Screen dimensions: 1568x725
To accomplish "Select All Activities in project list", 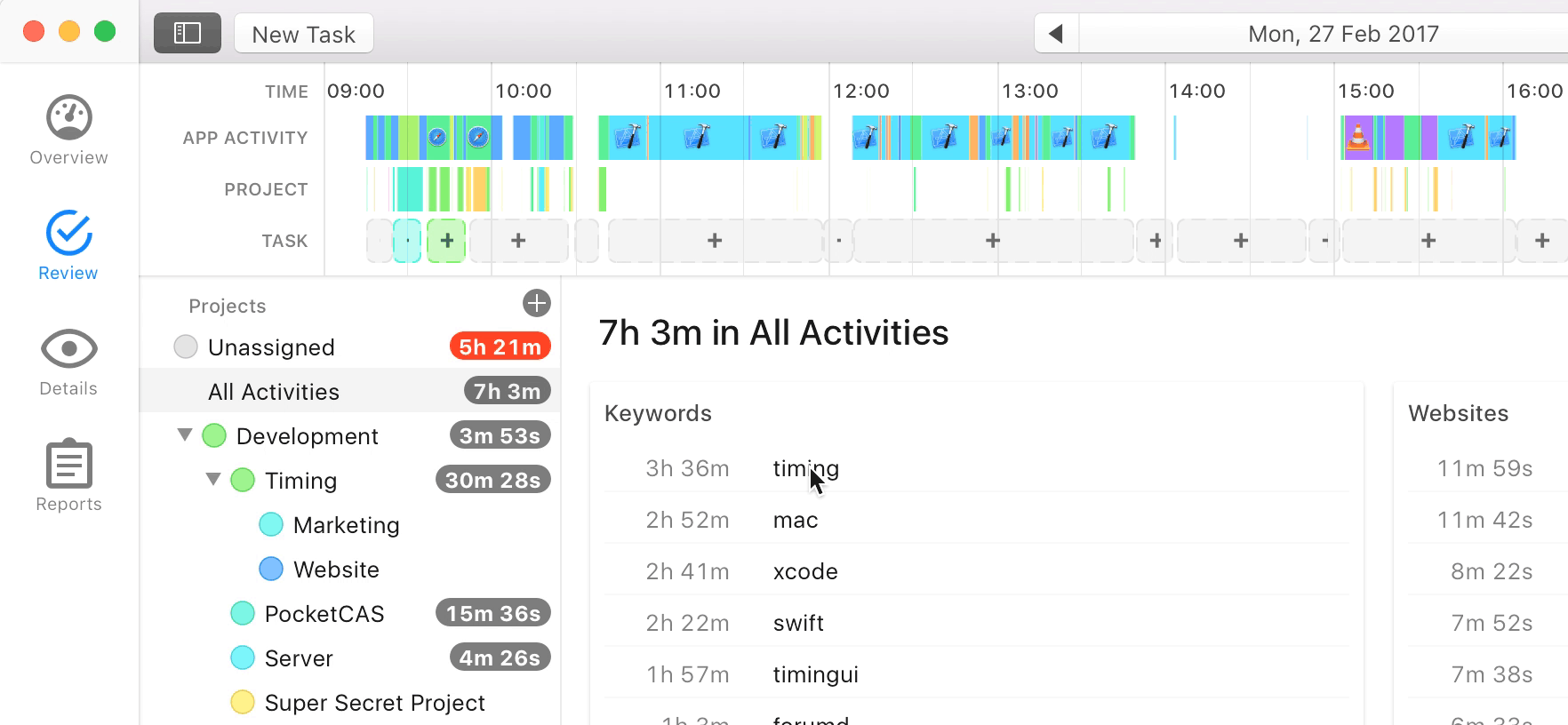I will click(x=274, y=392).
